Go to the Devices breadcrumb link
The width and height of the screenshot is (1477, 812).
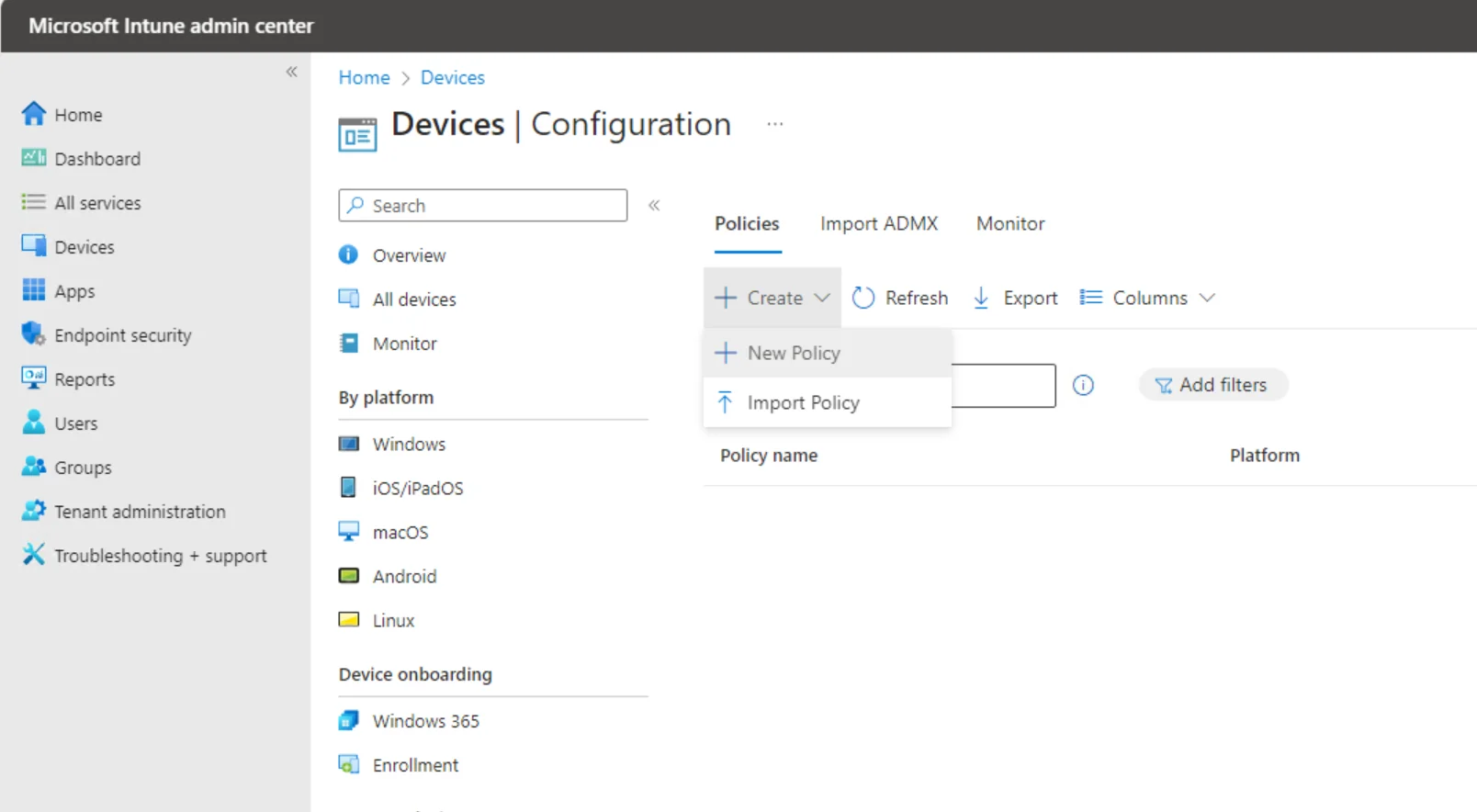(452, 77)
